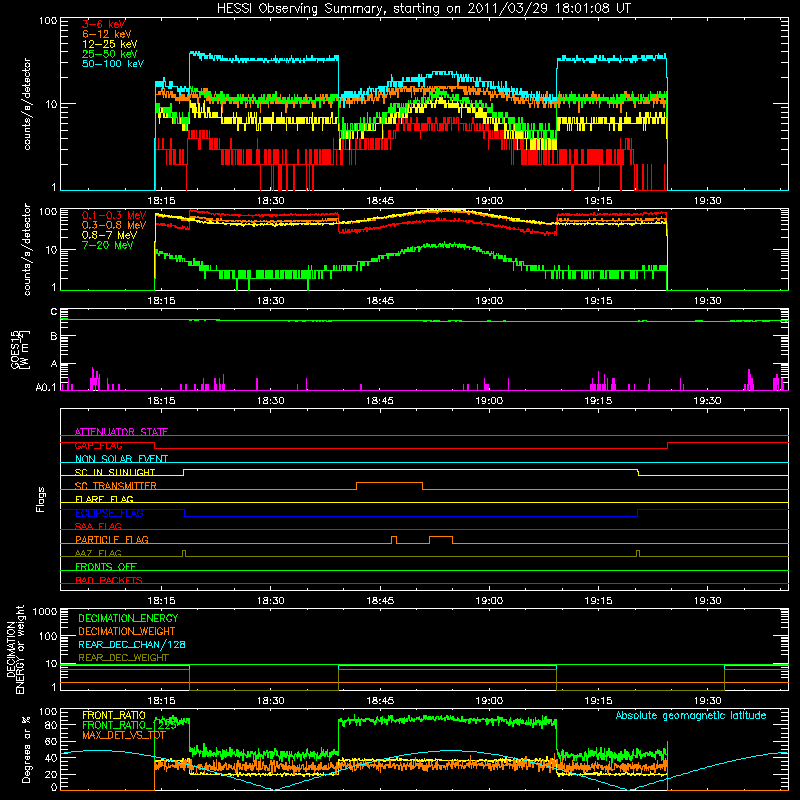Click the 1000 axis value on decimation plot
This screenshot has height=800, width=800.
pos(45,612)
